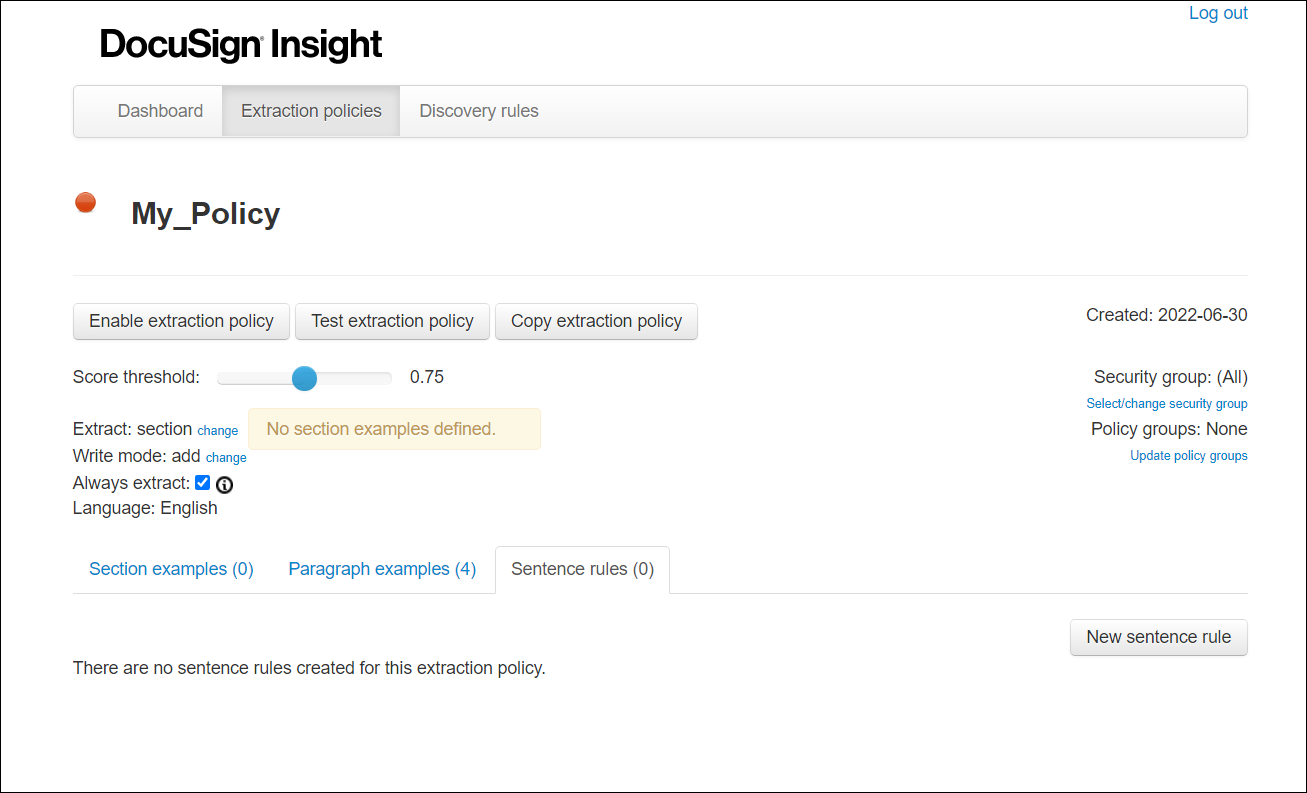
Task: Select the Sentence rules tab
Action: 582,569
